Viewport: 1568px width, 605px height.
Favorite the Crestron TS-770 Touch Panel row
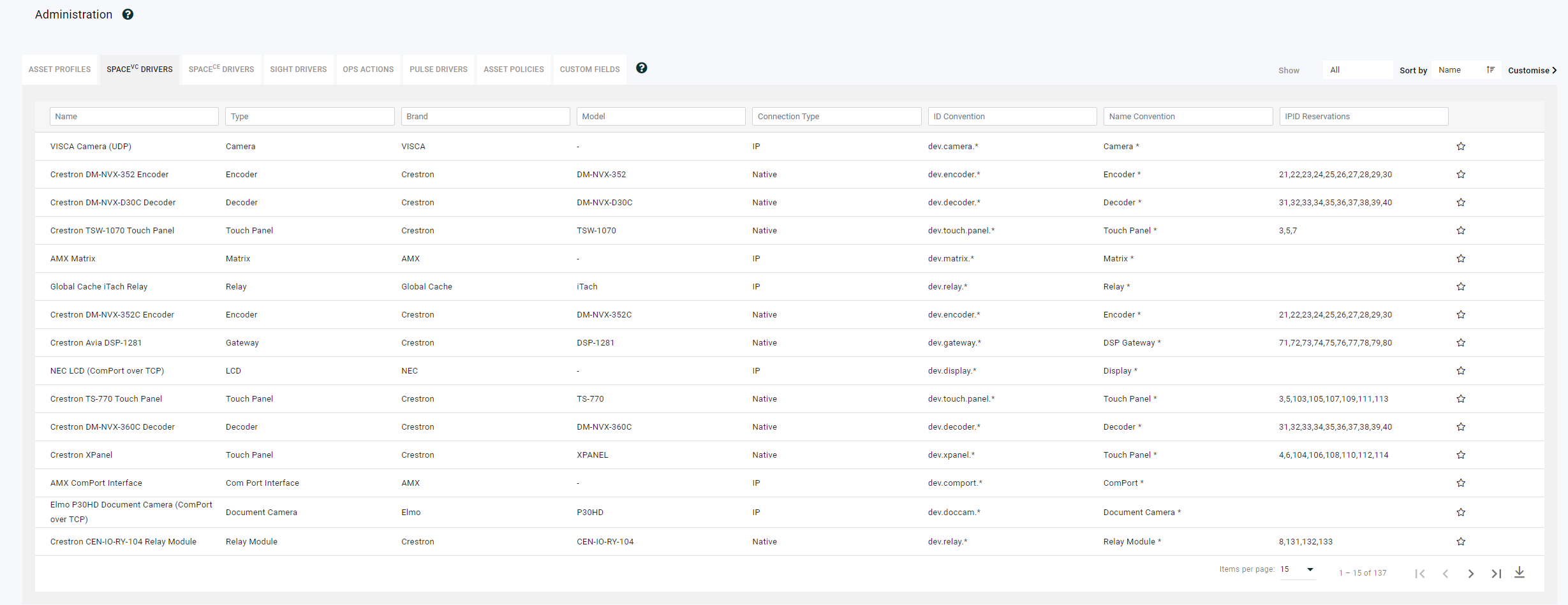tap(1461, 398)
